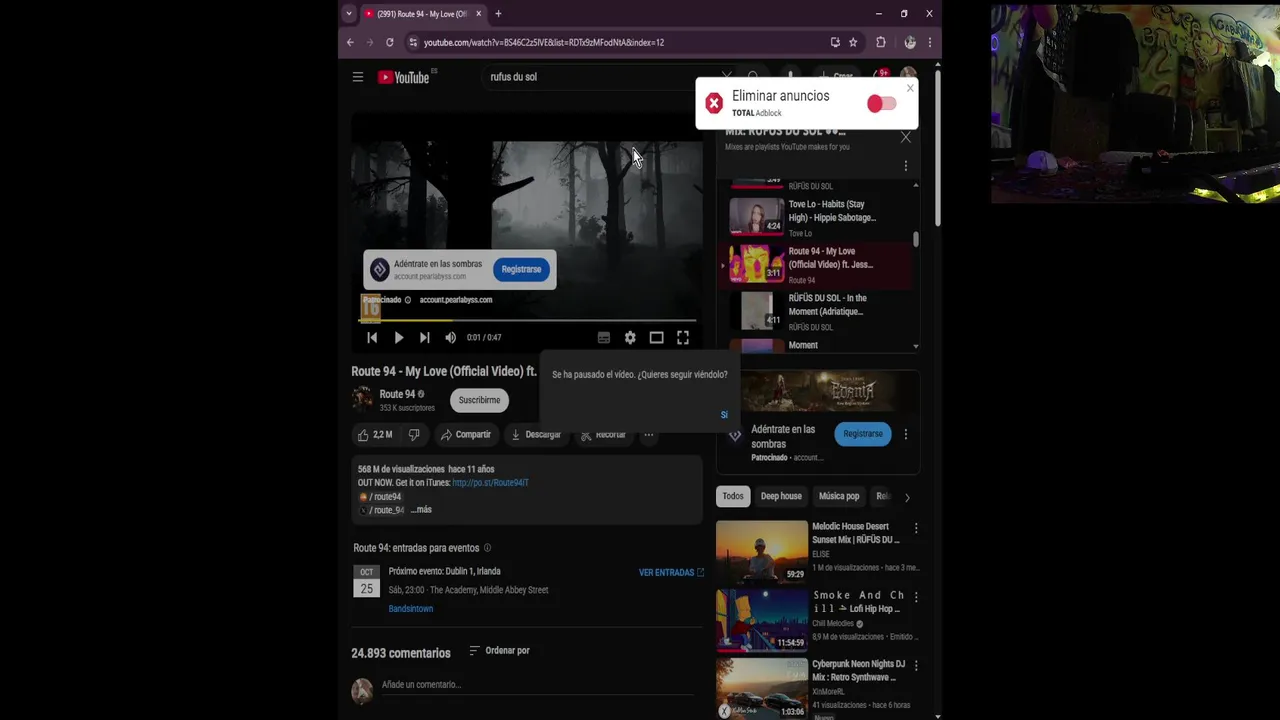1280x720 pixels.
Task: Dislike the Route 94 video
Action: coord(414,435)
